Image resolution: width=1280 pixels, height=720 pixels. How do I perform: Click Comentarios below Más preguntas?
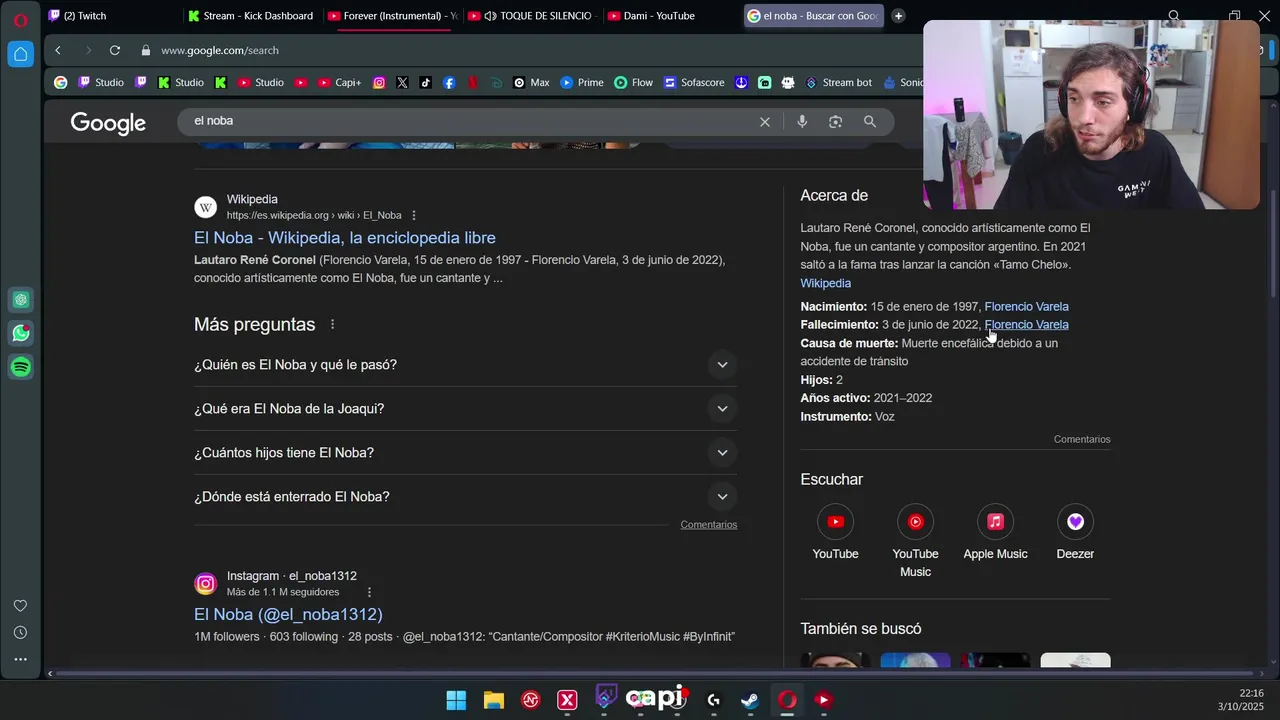[708, 525]
